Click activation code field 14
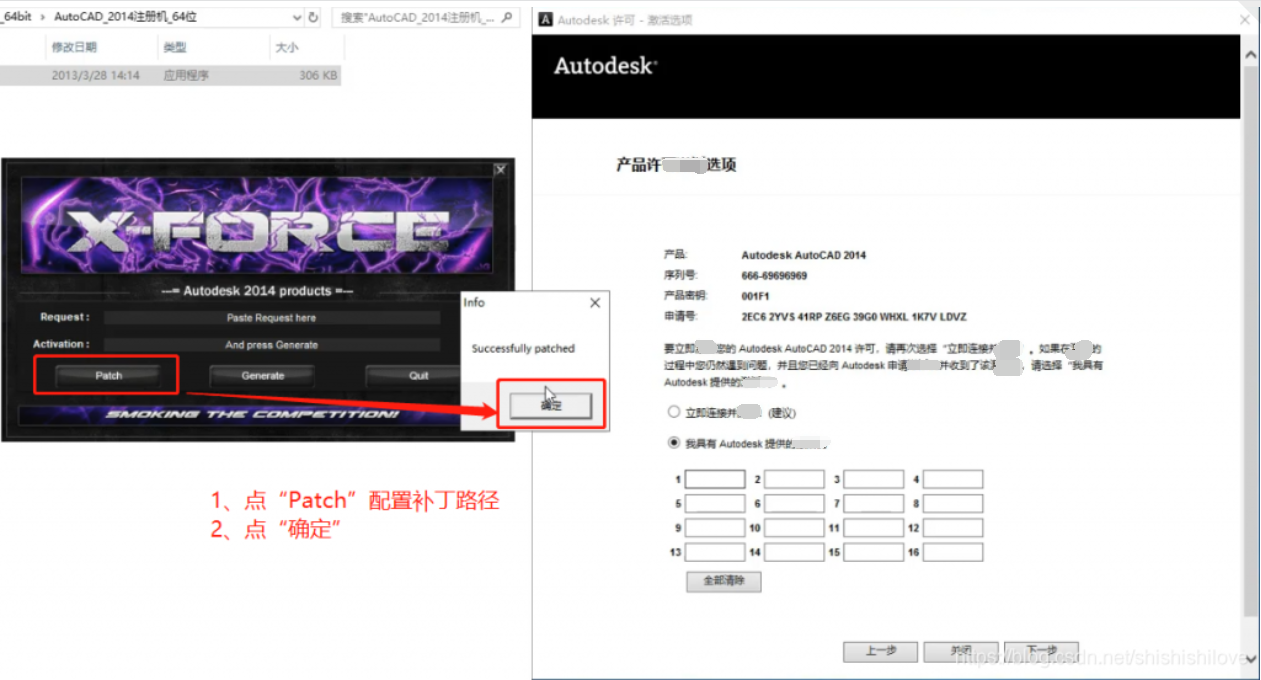 pos(794,552)
